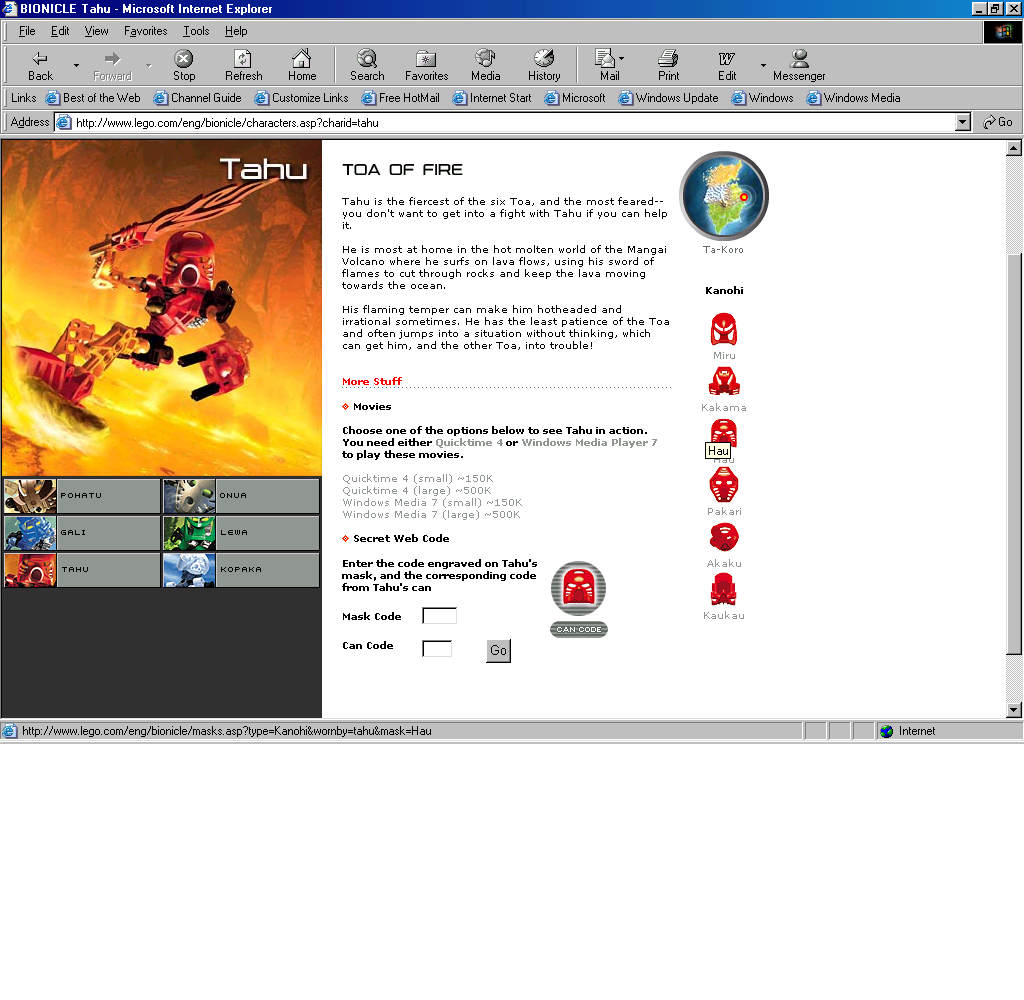The width and height of the screenshot is (1024, 1000).
Task: Open the Internet Start link
Action: pos(492,98)
